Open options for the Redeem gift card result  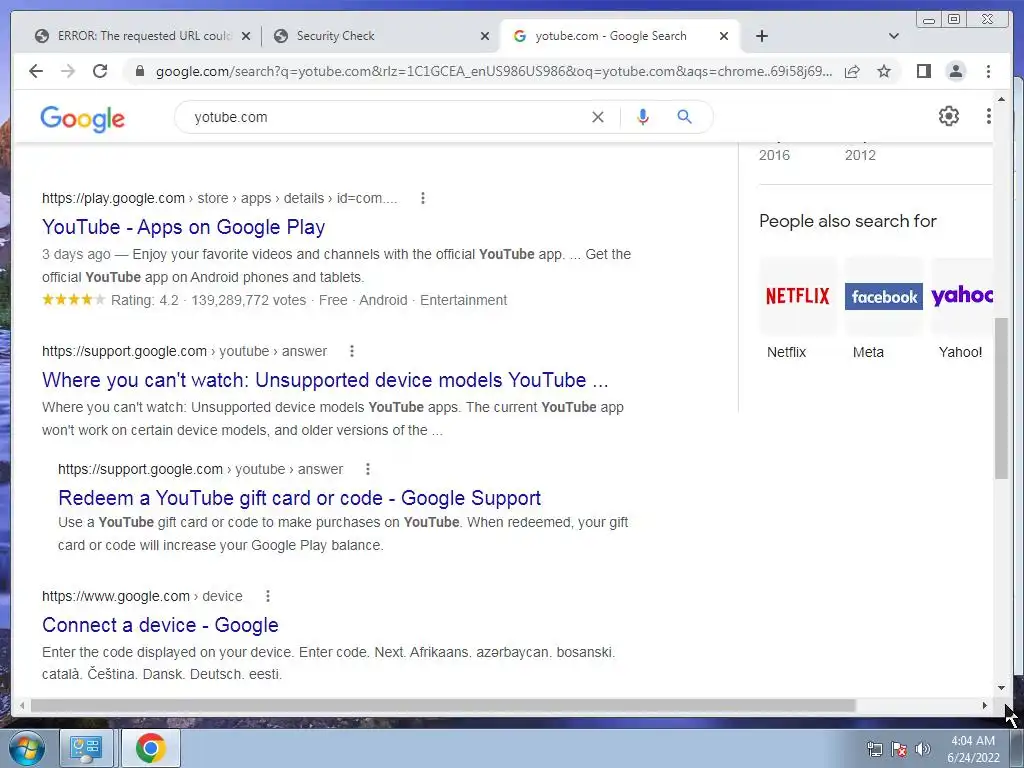[368, 469]
